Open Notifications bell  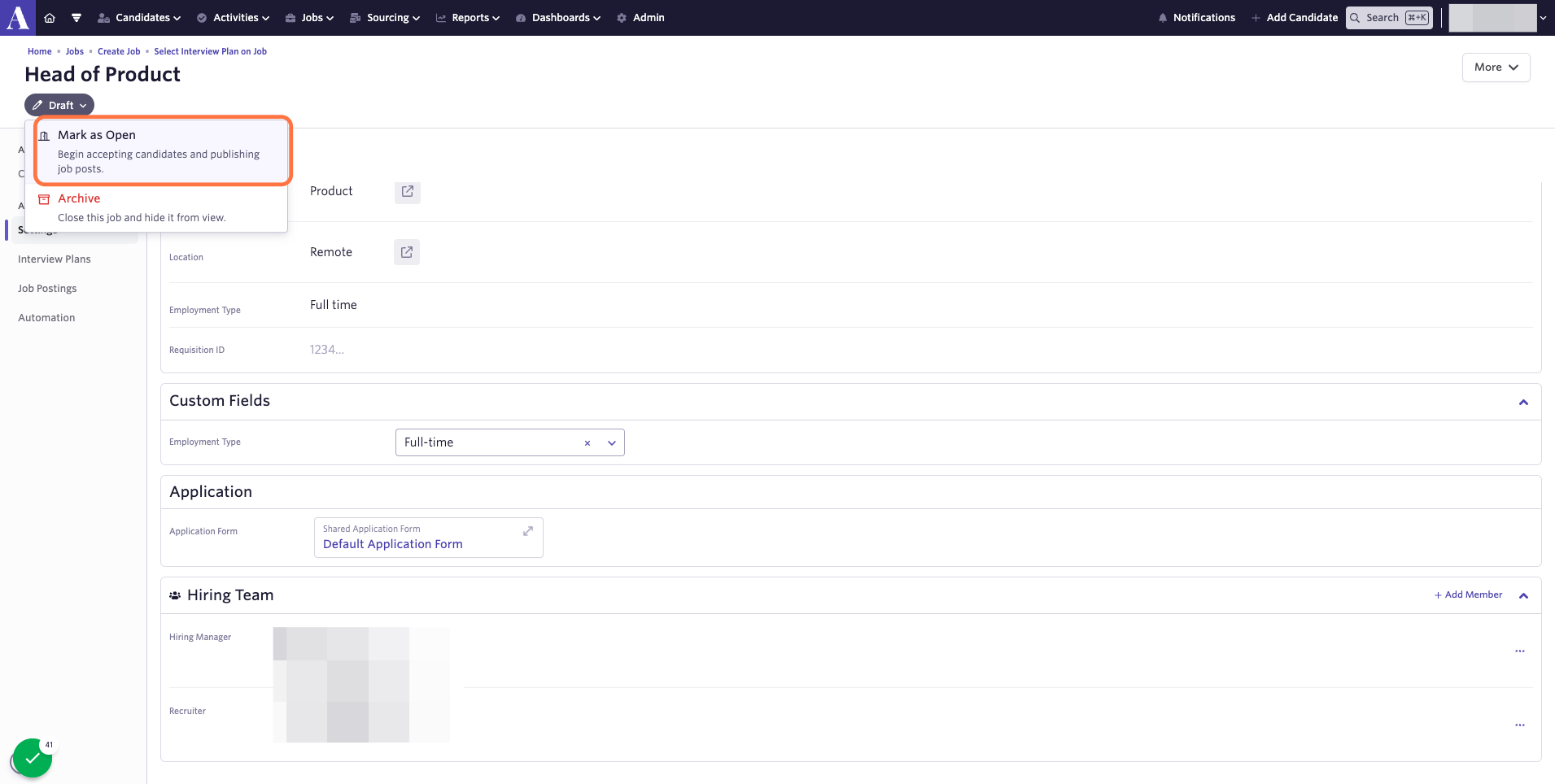1196,18
